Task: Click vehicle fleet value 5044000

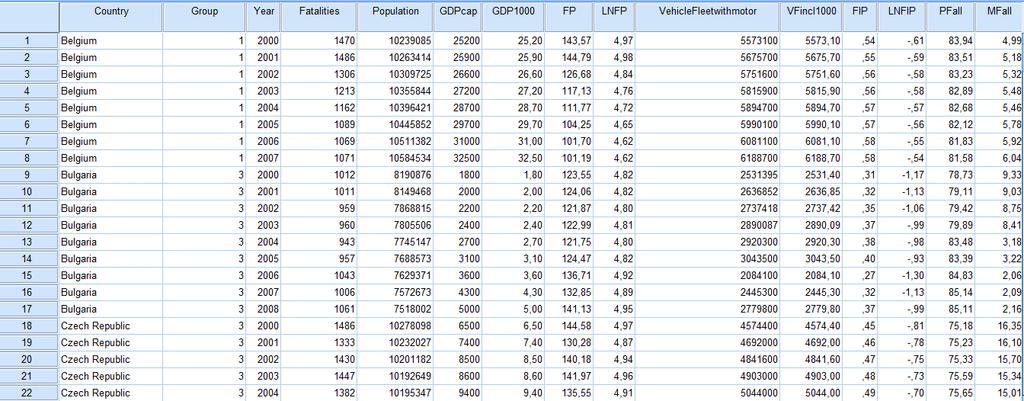Action: click(x=707, y=393)
